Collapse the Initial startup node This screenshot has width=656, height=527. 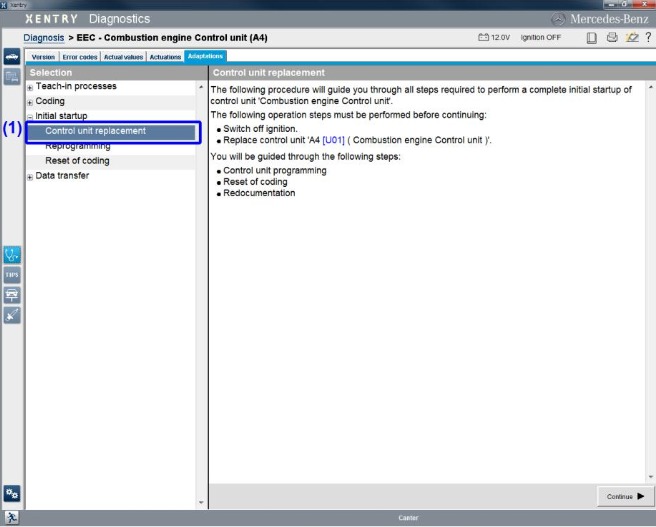pyautogui.click(x=30, y=117)
